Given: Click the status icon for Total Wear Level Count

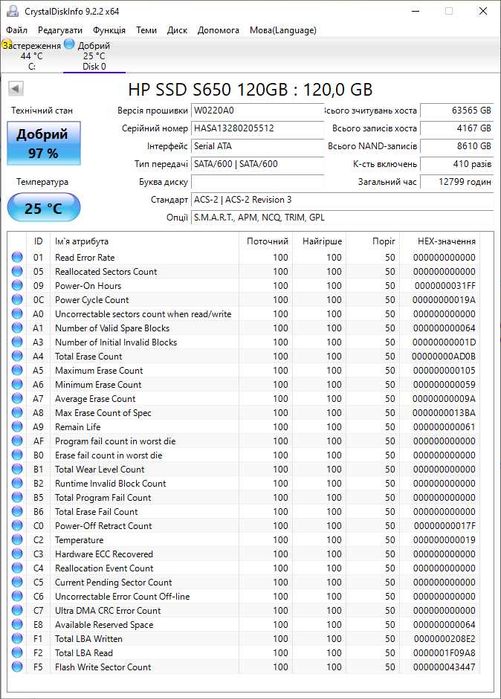Looking at the screenshot, I should 17,469.
